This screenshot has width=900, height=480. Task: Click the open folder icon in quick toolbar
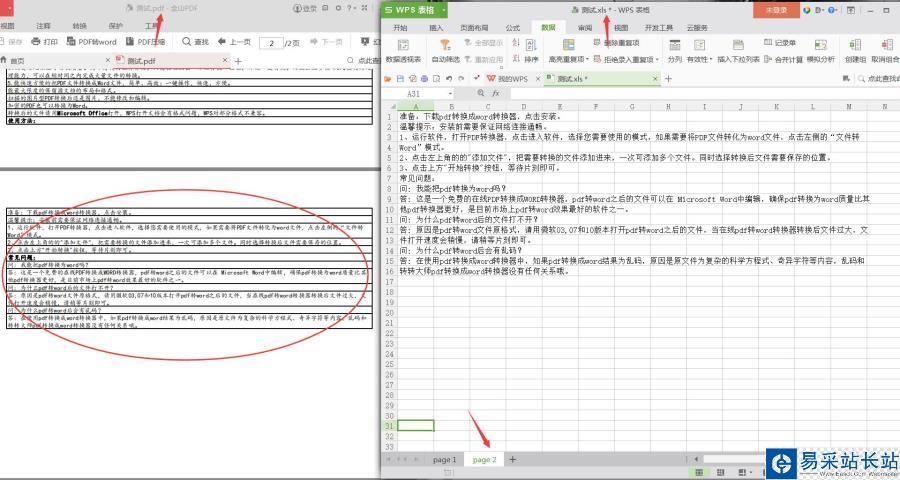pos(389,79)
